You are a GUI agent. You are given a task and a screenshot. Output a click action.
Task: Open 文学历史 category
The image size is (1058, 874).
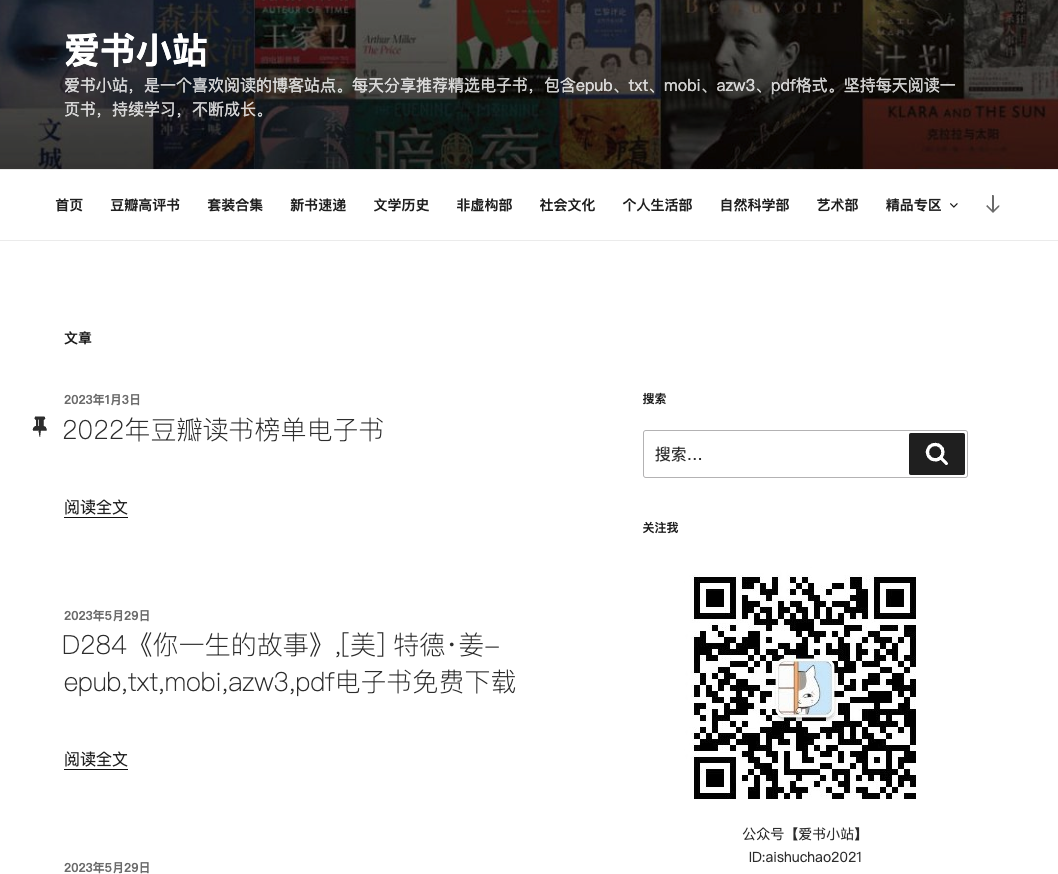[x=401, y=205]
